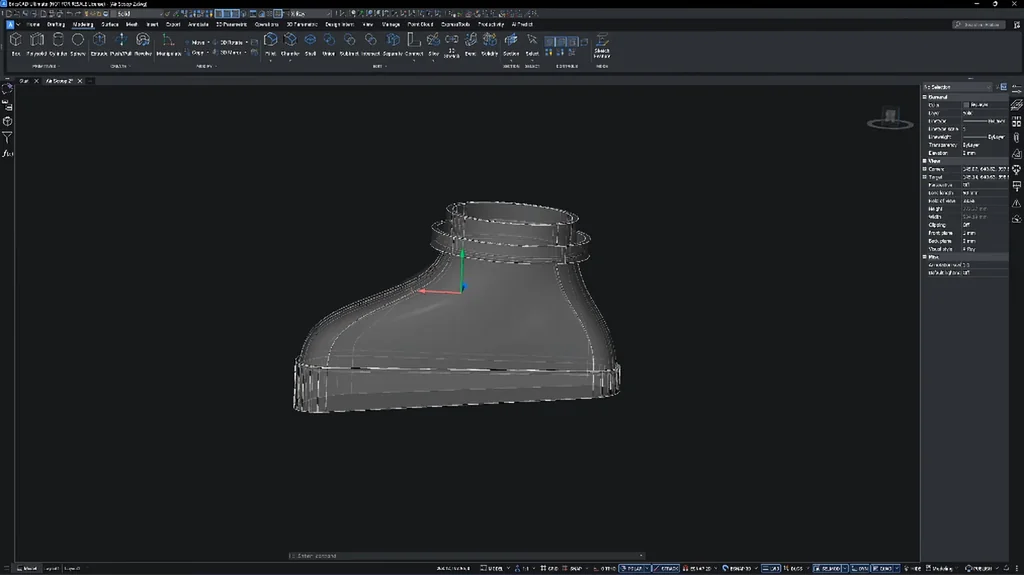
Task: Open the No Selection dropdown in Properties
Action: point(957,87)
